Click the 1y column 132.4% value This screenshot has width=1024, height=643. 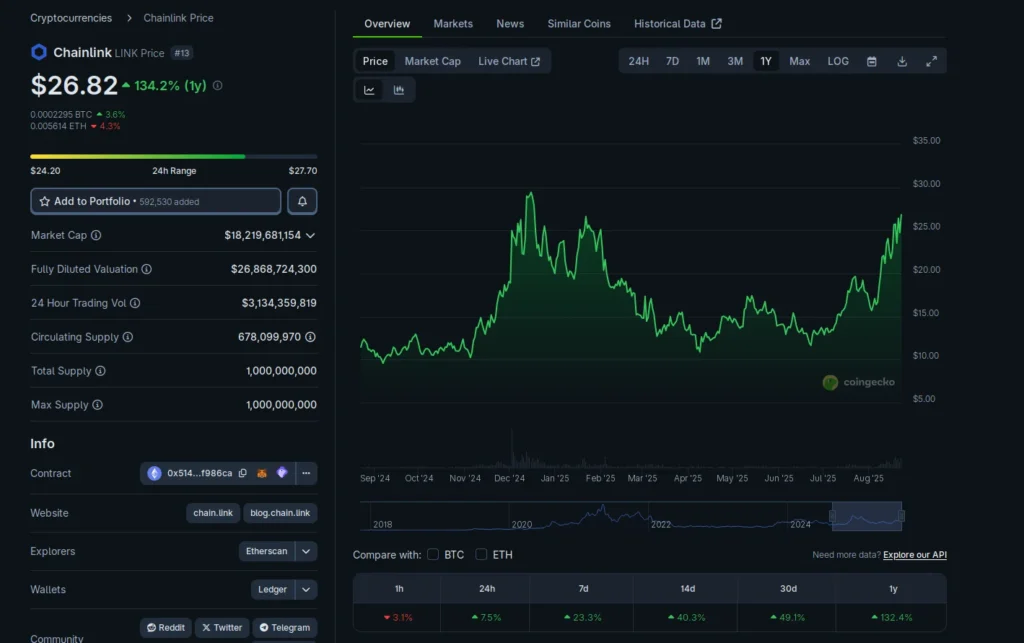click(892, 617)
